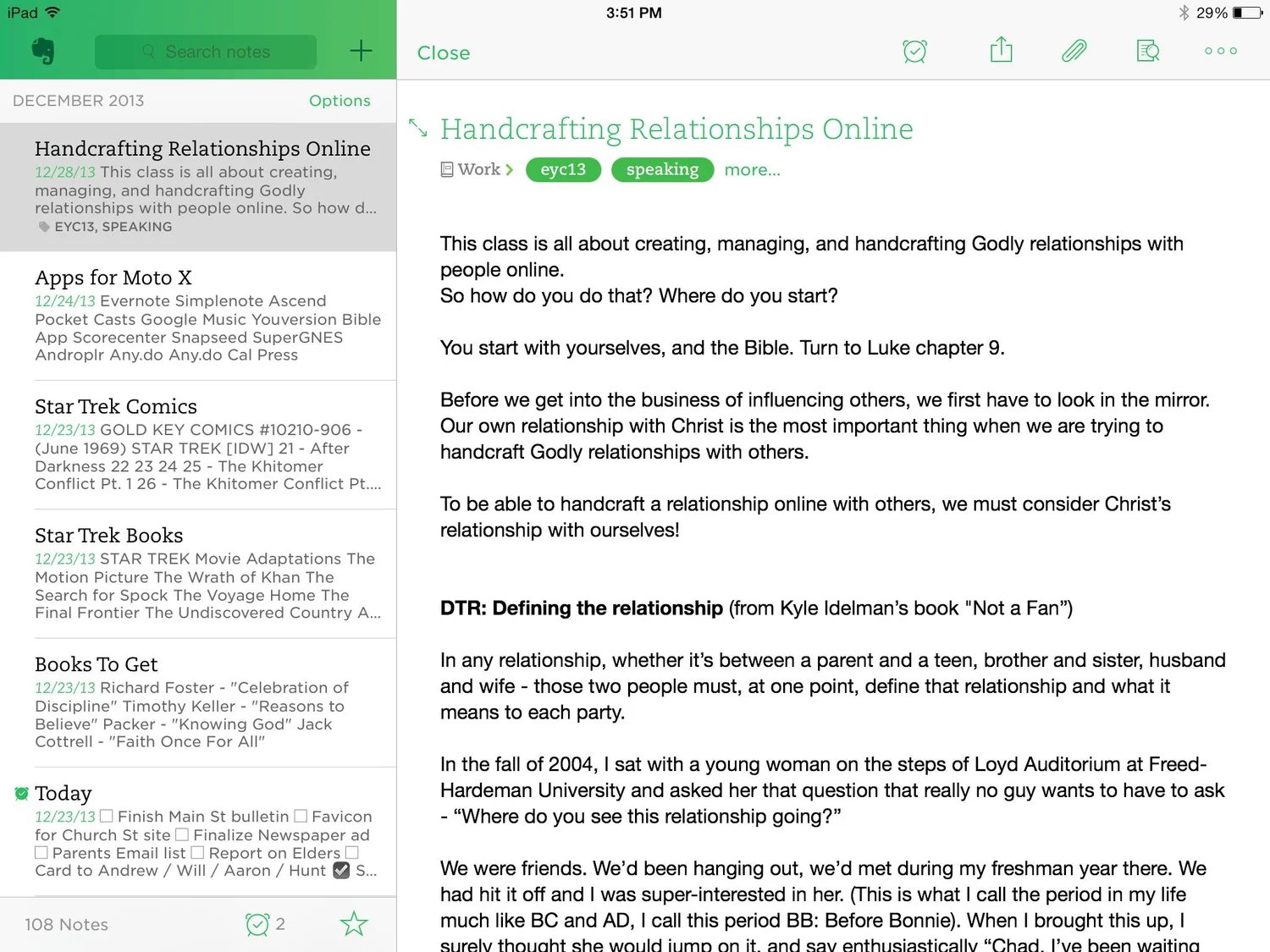Check the Favicon for Church St site checkbox
The image size is (1270, 952).
coord(301,816)
